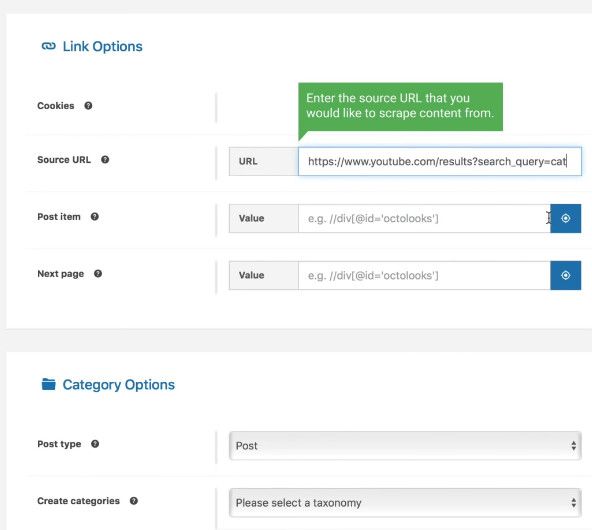
Task: Click the Link Options heading
Action: point(102,46)
